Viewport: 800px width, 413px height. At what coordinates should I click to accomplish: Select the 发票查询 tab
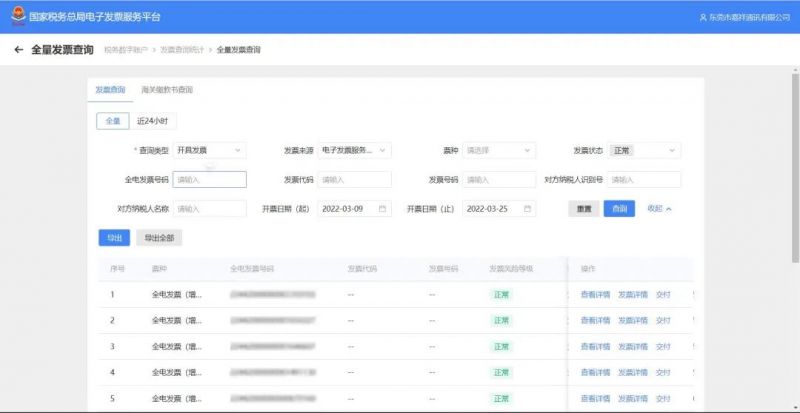click(x=110, y=90)
